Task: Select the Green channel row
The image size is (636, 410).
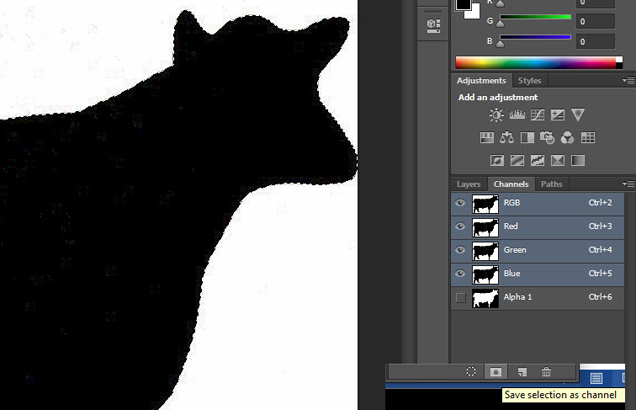Action: 540,250
